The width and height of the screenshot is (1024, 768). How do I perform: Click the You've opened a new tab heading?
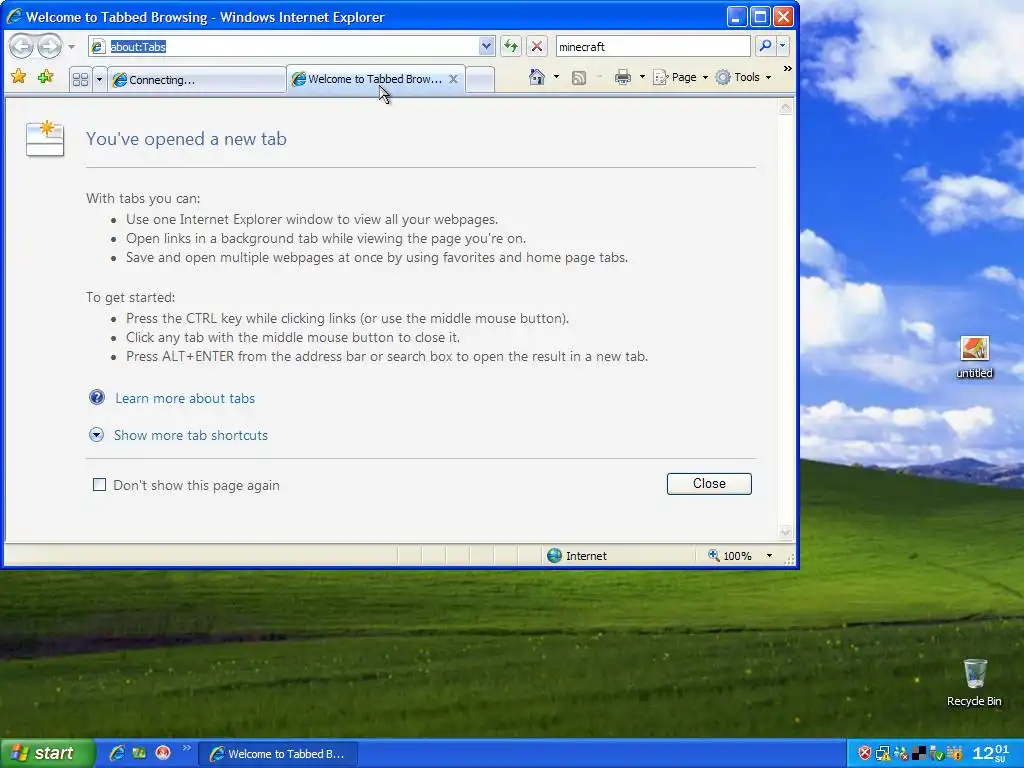click(x=186, y=138)
